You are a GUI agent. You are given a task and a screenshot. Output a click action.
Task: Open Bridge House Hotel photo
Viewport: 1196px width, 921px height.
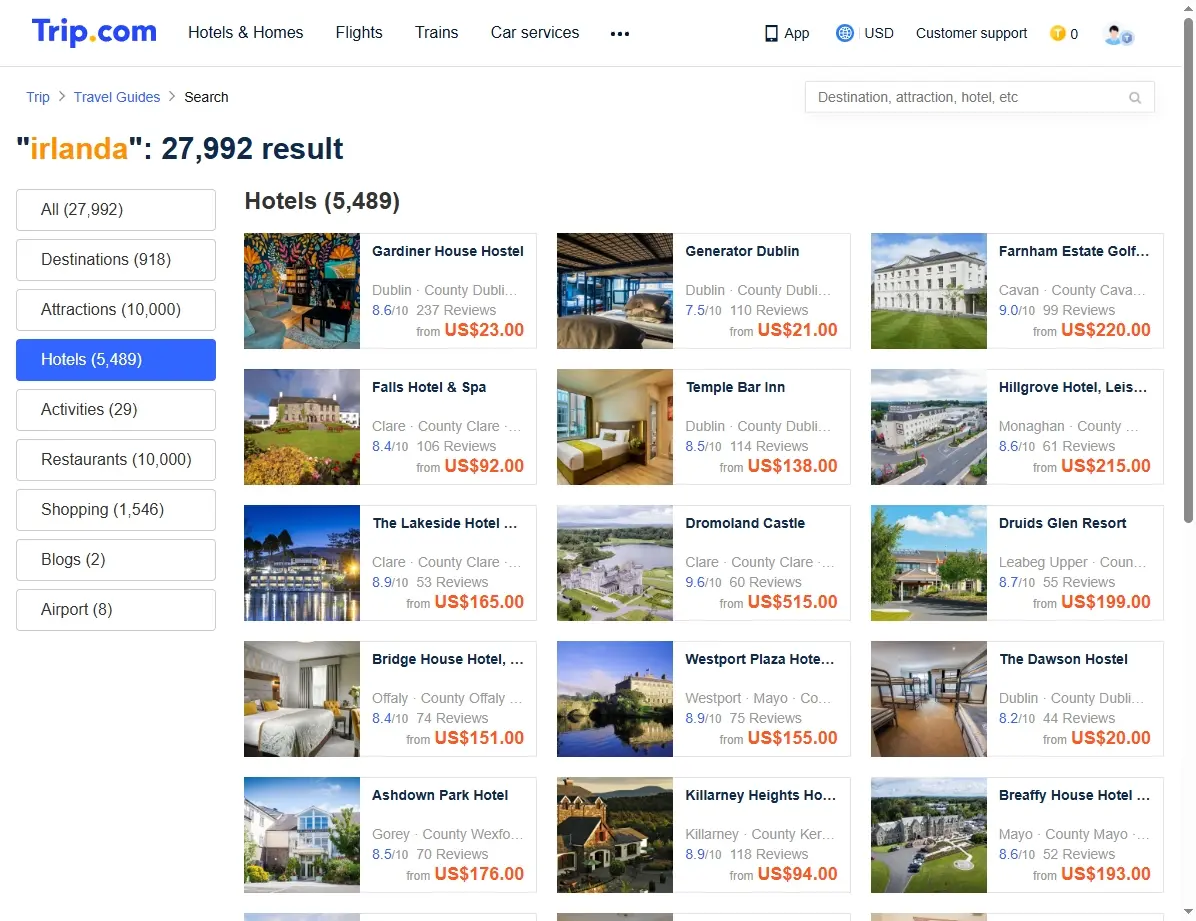point(301,699)
